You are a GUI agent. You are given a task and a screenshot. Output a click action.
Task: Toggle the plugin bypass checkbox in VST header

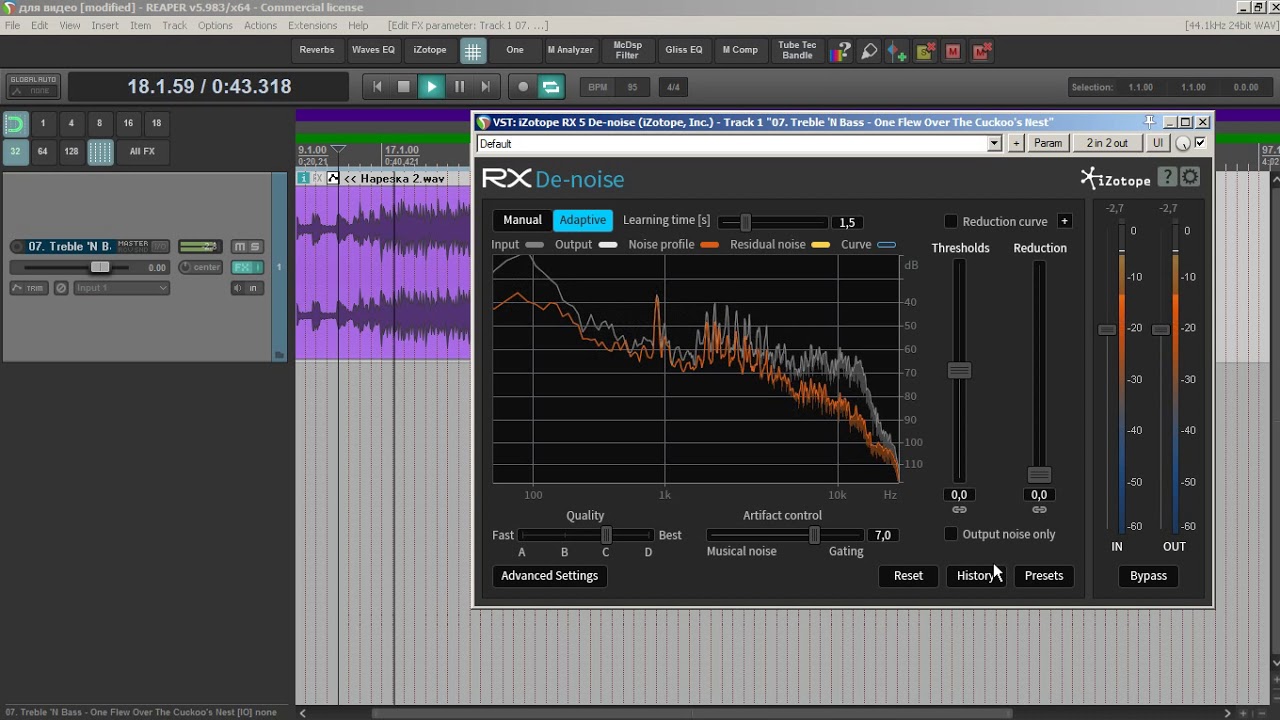1201,143
